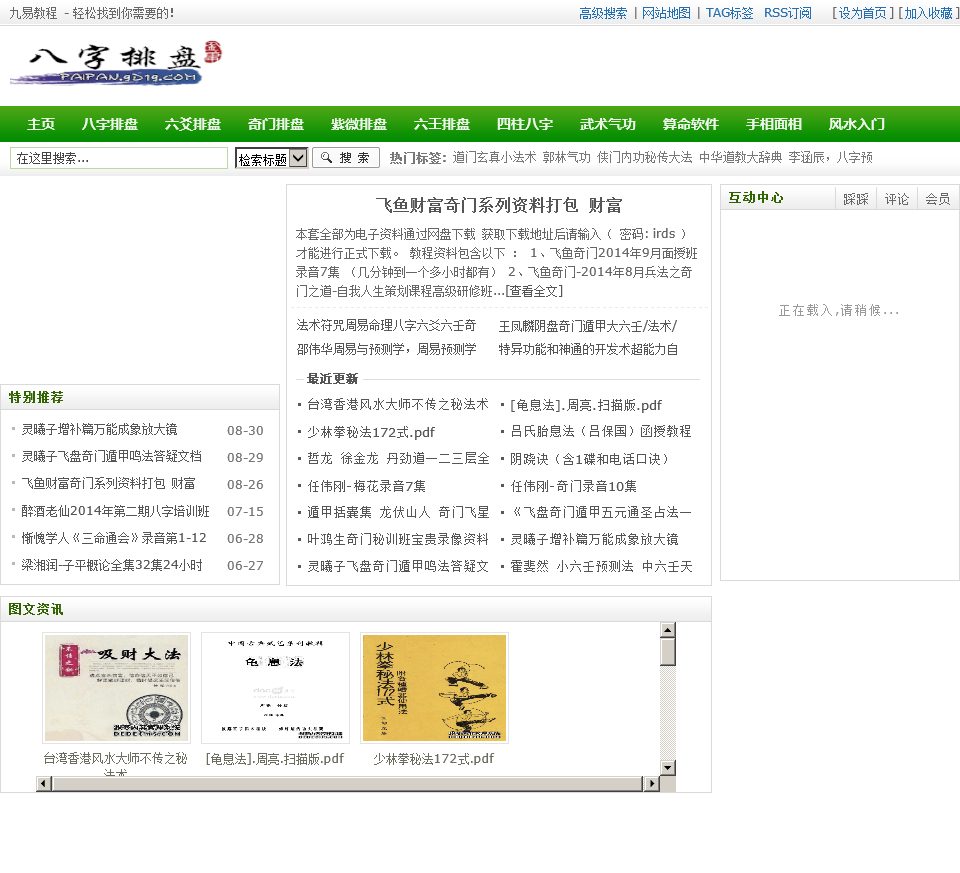Click hot tag 郭林气功
The width and height of the screenshot is (960, 873).
tap(566, 158)
